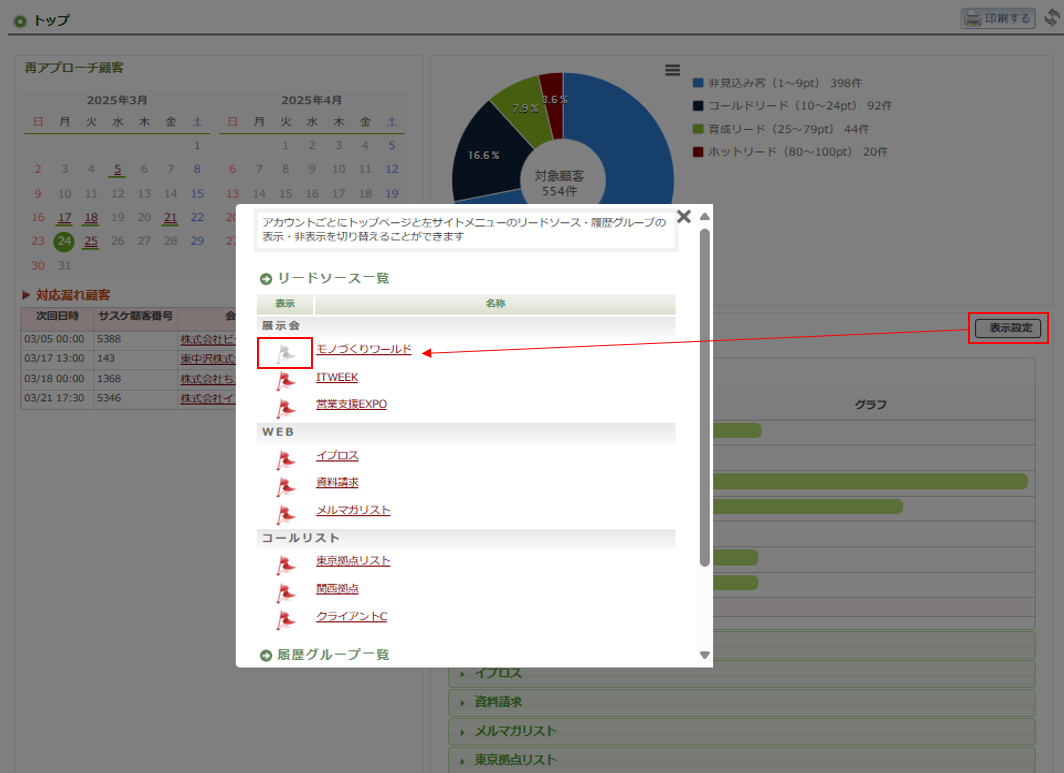Image resolution: width=1064 pixels, height=773 pixels.
Task: Select underlined date 25 in March calendar
Action: (x=91, y=241)
